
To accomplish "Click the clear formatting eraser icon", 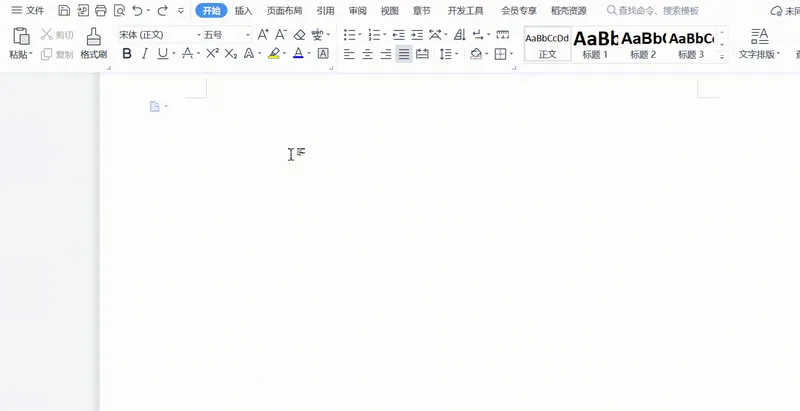I will 299,35.
